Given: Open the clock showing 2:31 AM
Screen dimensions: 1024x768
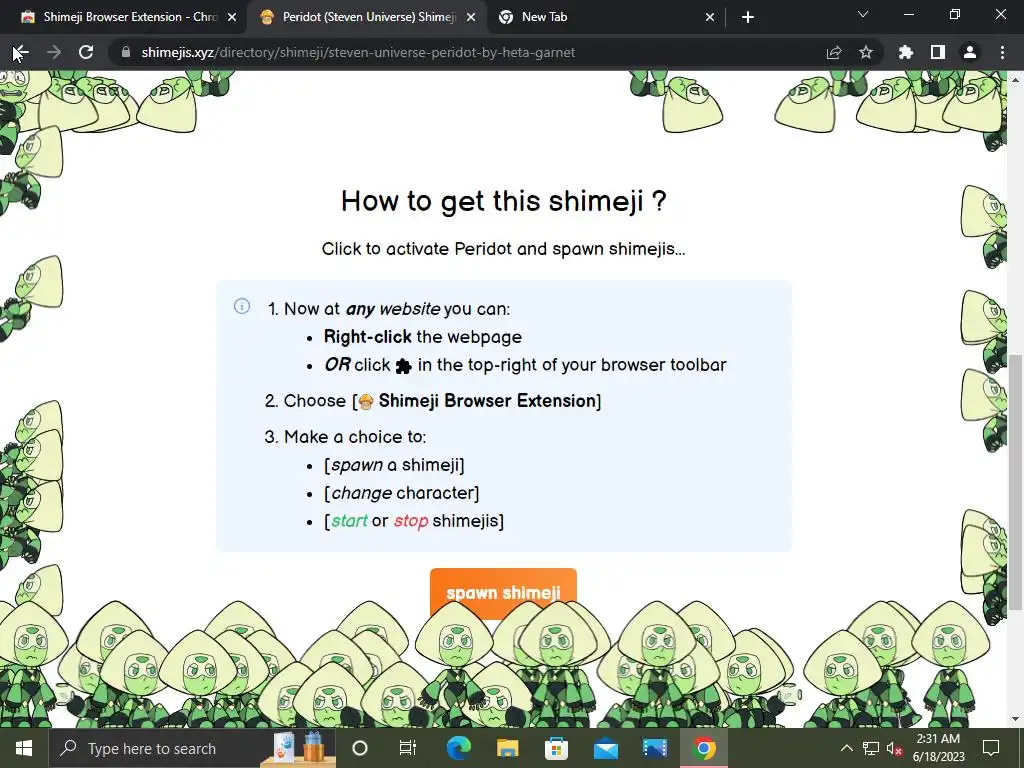Looking at the screenshot, I should coord(938,748).
